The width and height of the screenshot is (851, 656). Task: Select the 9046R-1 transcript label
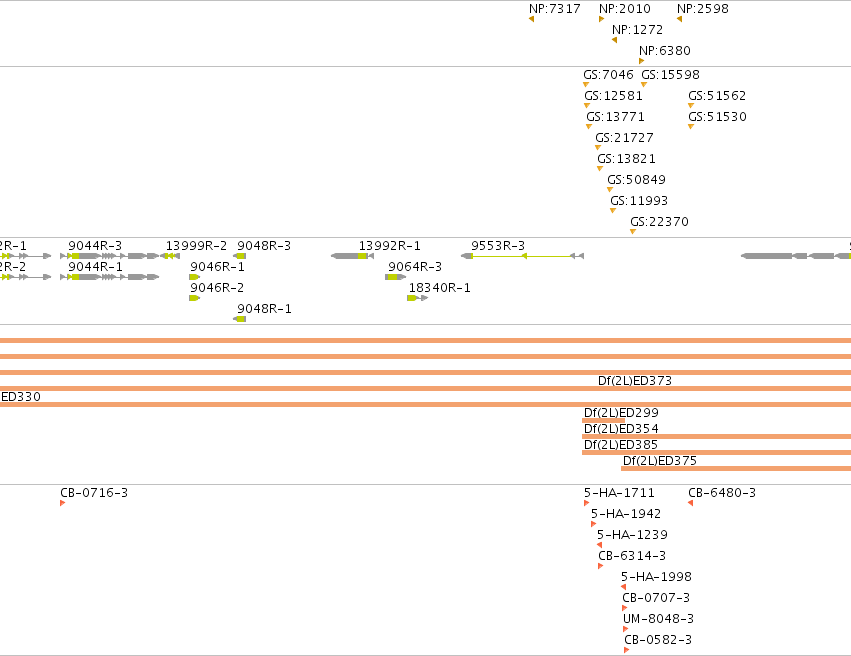pos(217,267)
